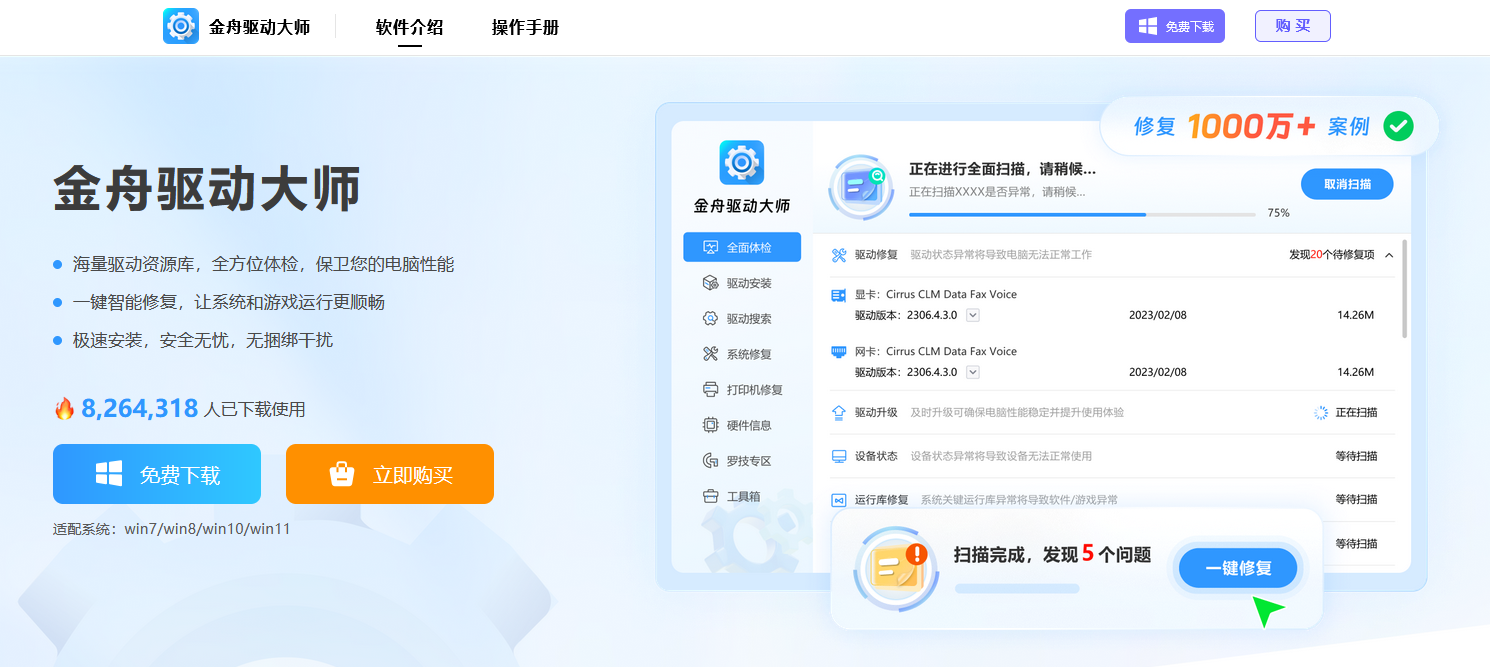
Task: Click the flame icon beside download count
Action: coord(64,408)
